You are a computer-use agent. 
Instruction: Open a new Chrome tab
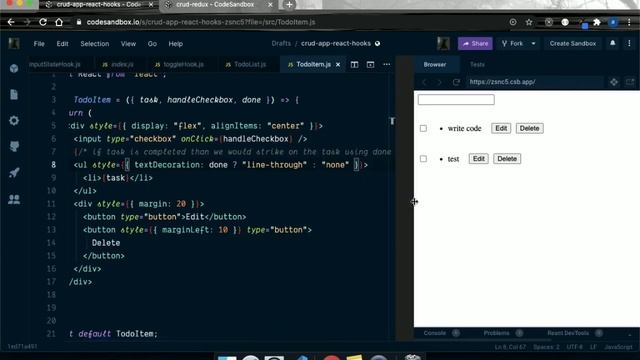[x=289, y=5]
